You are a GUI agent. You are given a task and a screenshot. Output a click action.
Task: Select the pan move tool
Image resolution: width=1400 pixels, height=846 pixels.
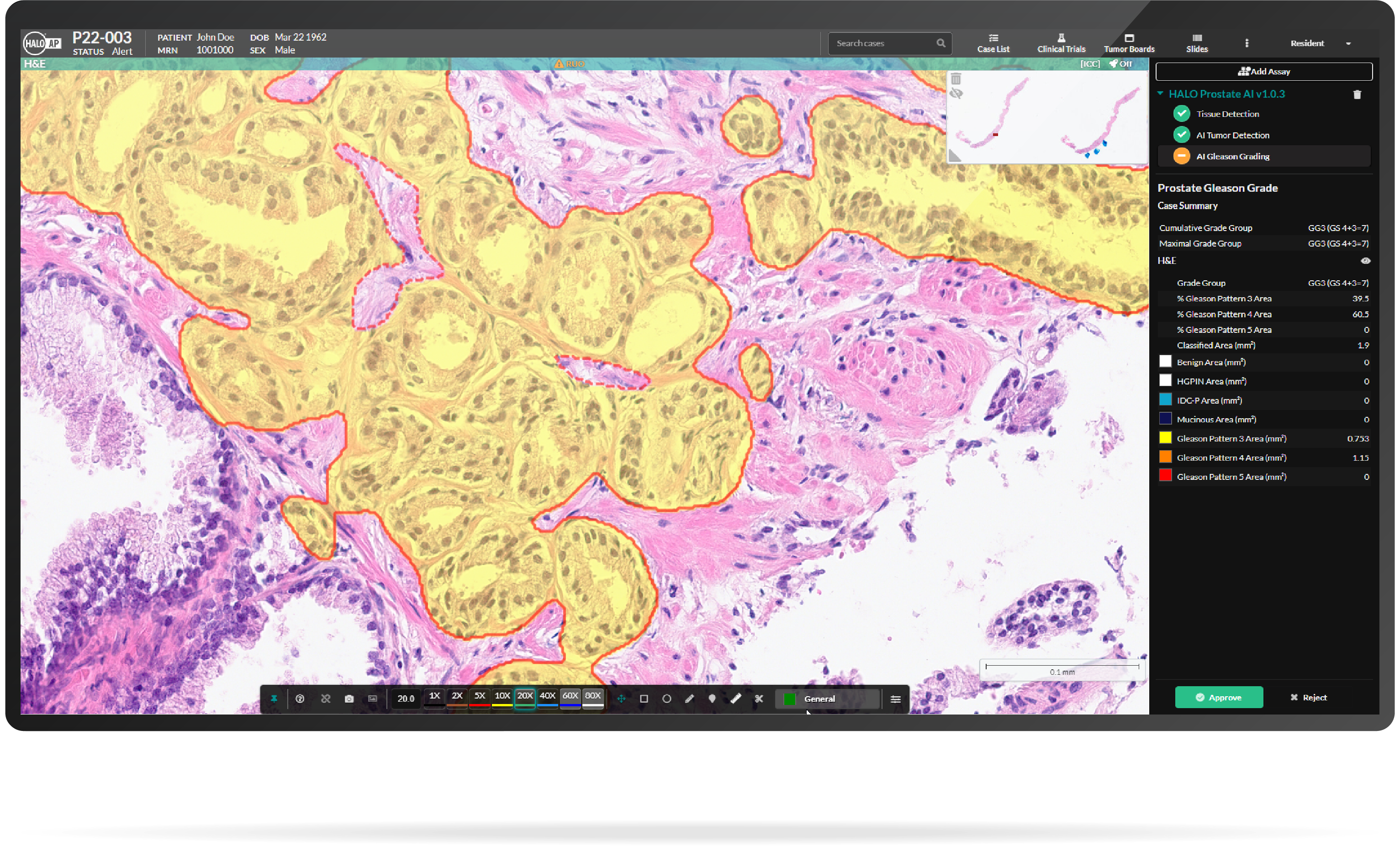(621, 699)
